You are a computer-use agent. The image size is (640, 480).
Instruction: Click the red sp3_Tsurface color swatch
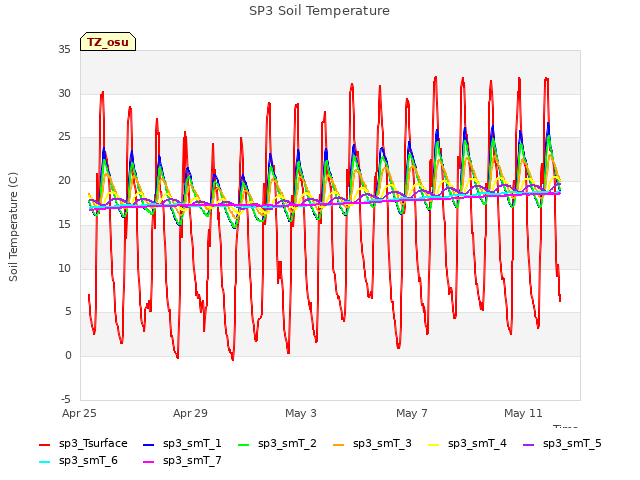click(44, 444)
